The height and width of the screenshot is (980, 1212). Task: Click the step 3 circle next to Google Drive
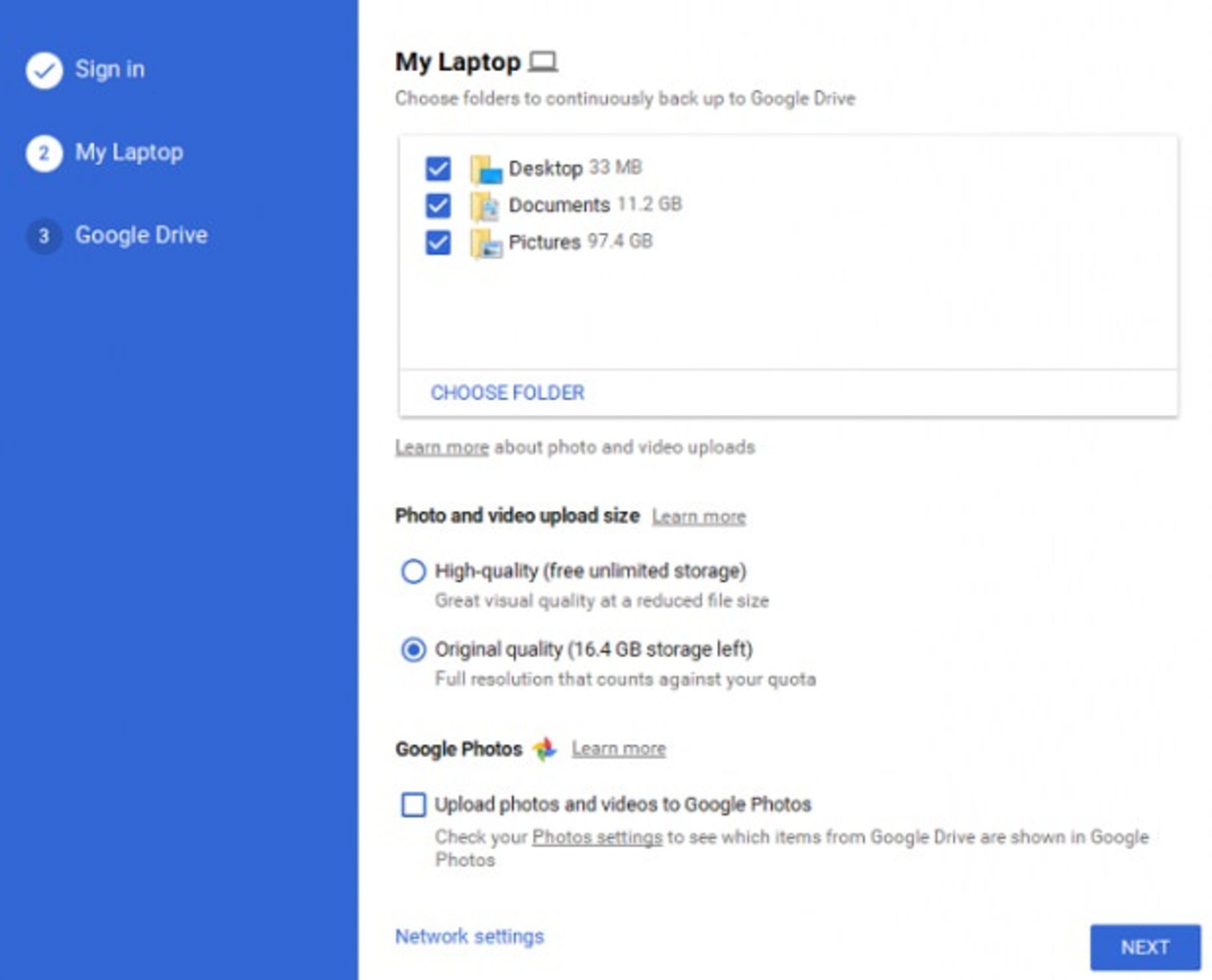point(44,235)
